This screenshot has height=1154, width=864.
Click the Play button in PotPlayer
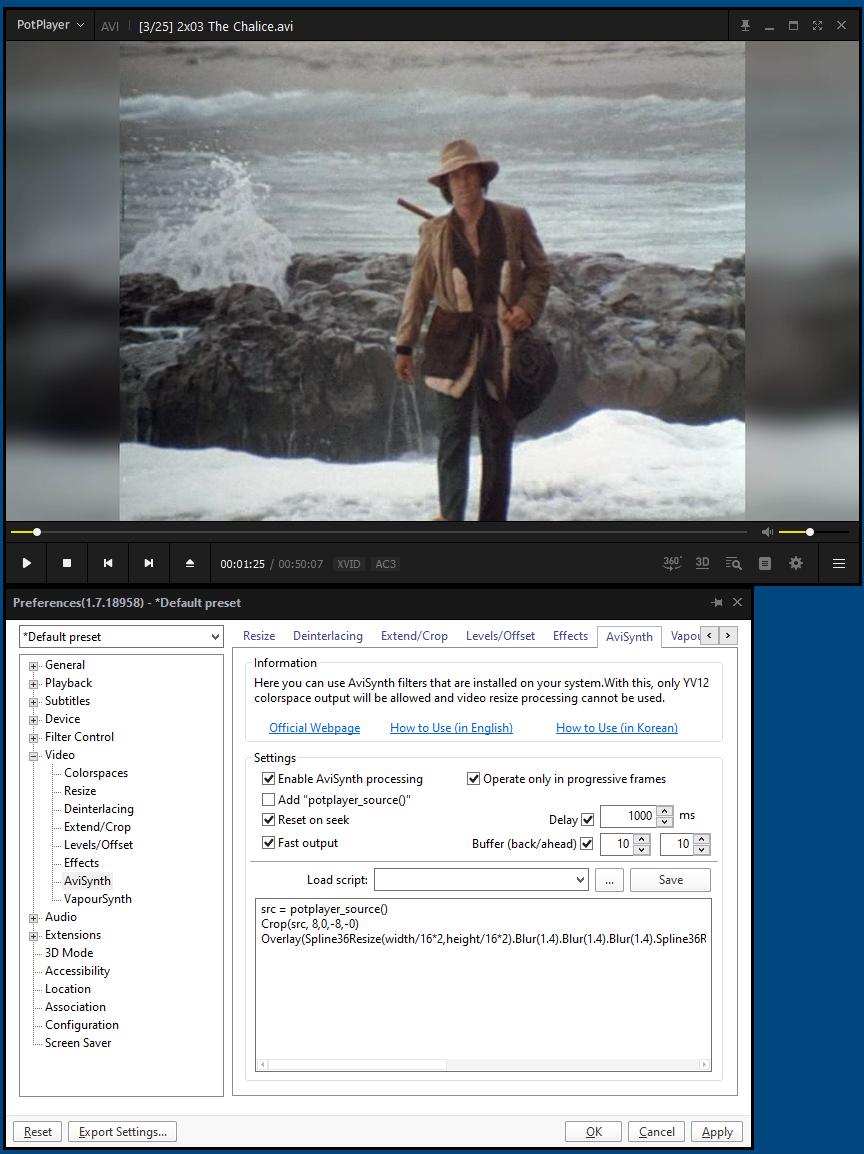click(x=26, y=563)
